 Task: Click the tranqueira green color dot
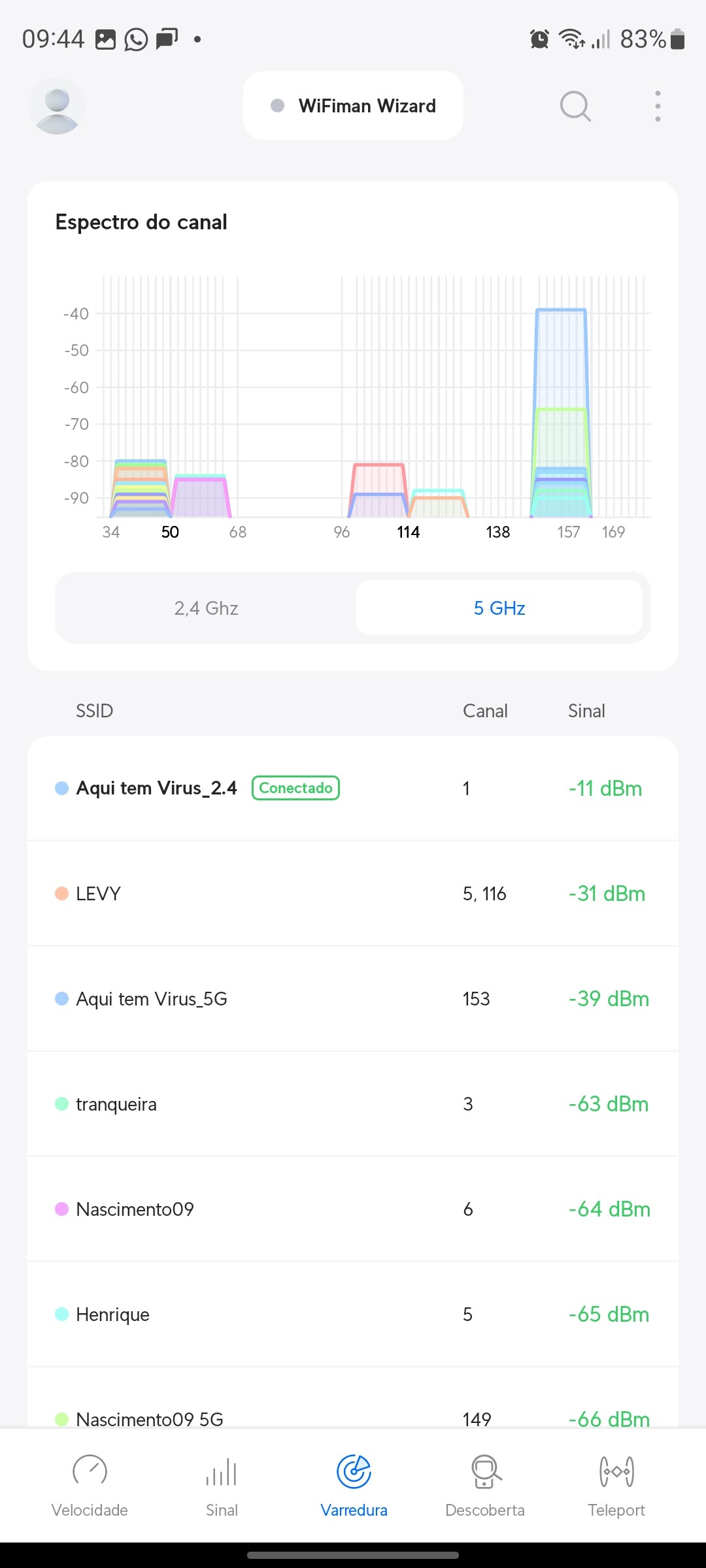tap(61, 1104)
